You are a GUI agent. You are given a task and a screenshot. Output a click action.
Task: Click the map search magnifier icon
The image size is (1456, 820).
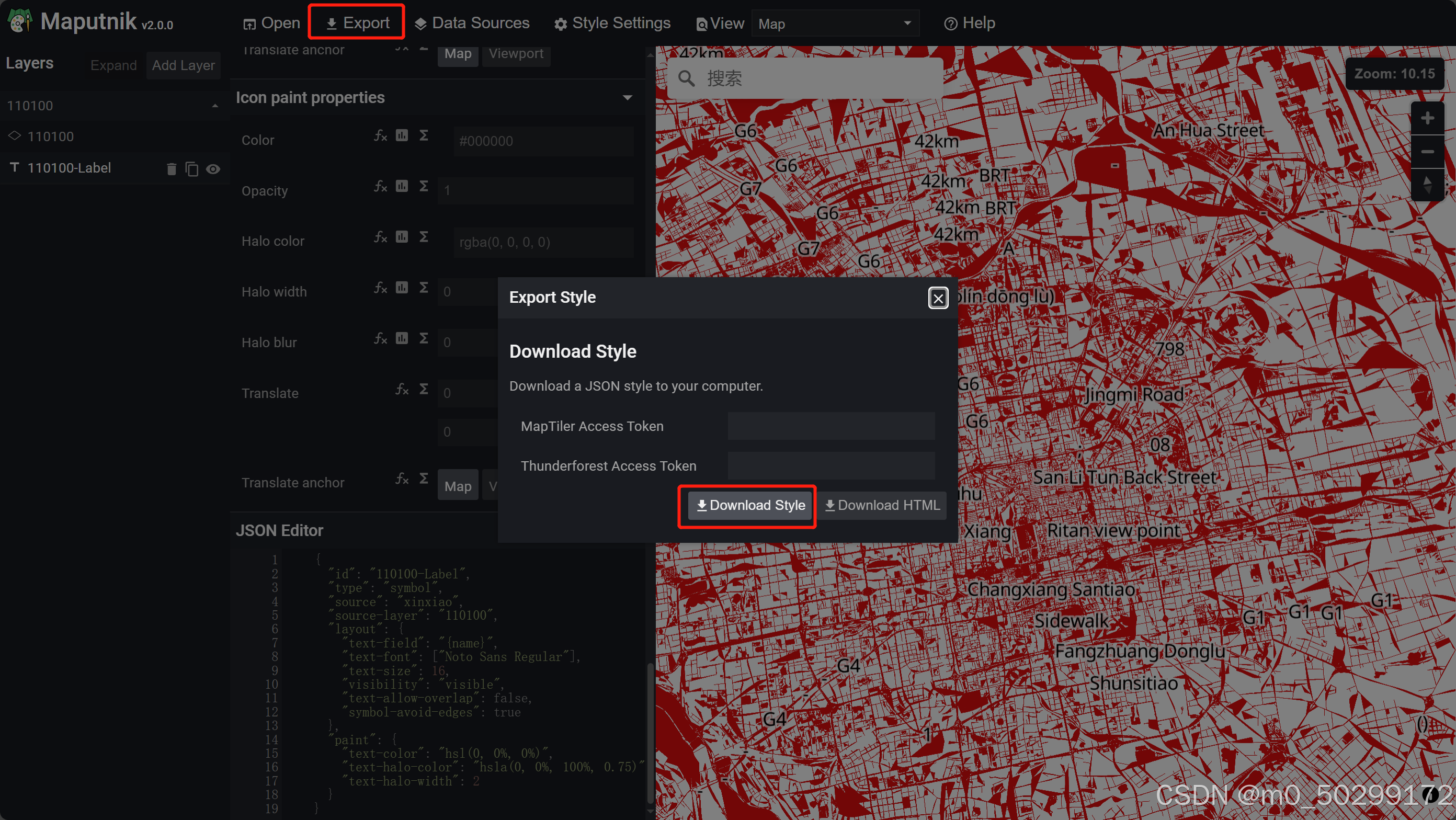pos(686,78)
